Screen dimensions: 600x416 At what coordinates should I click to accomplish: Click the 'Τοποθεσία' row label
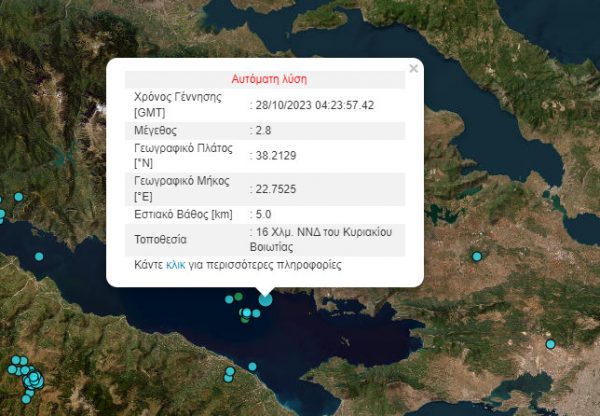[x=162, y=240]
